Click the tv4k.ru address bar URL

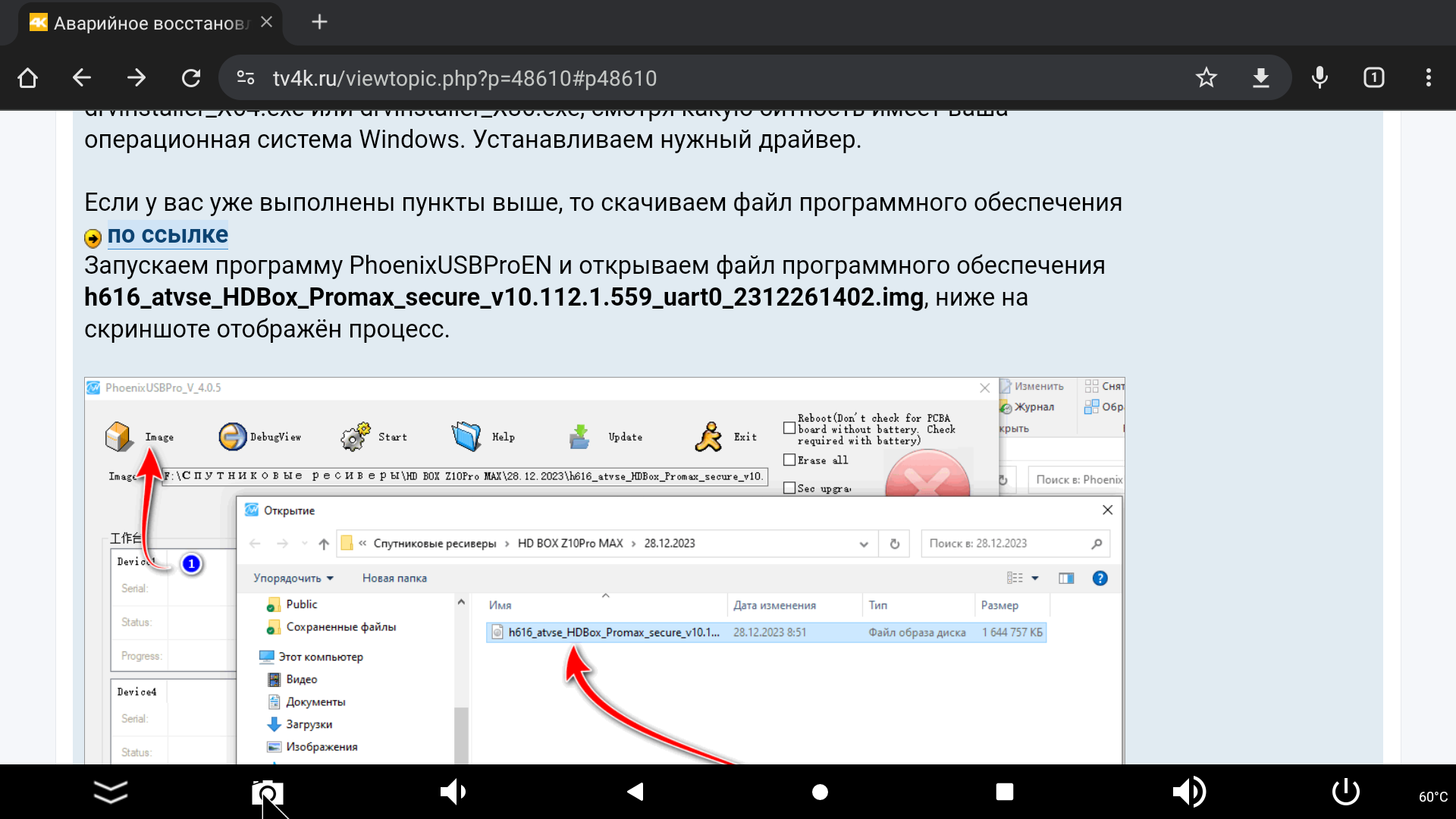click(464, 78)
